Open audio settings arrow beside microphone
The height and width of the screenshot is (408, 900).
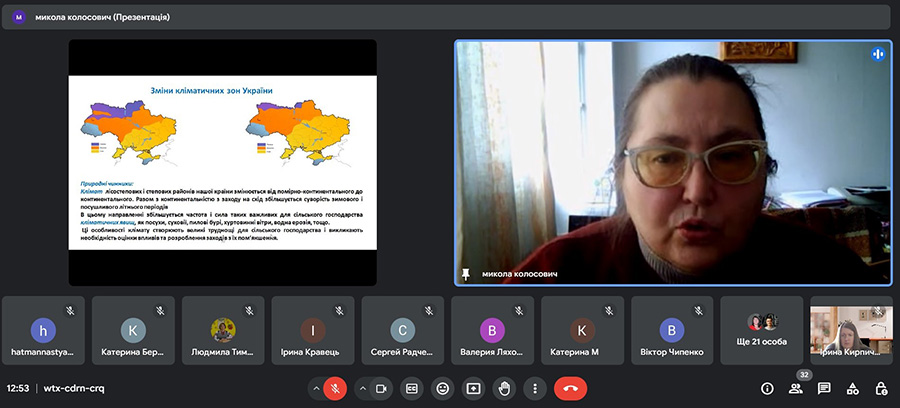[316, 388]
